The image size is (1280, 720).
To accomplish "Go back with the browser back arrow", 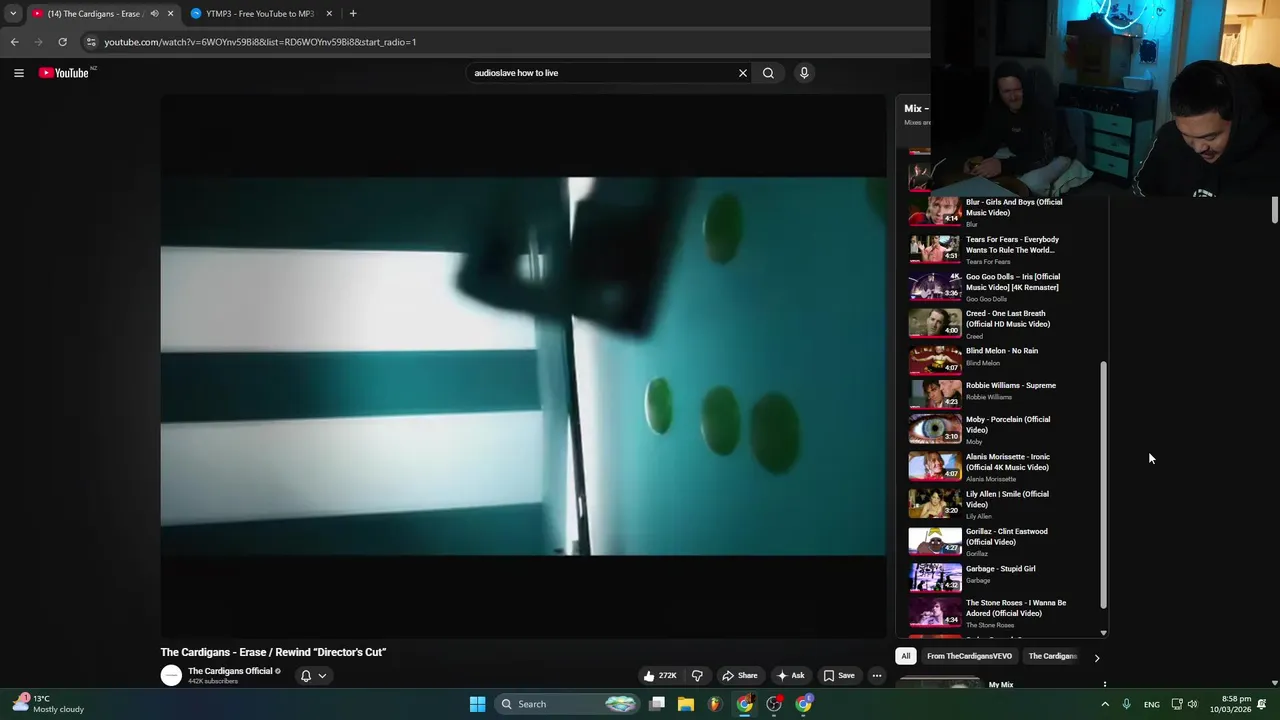I will point(14,42).
